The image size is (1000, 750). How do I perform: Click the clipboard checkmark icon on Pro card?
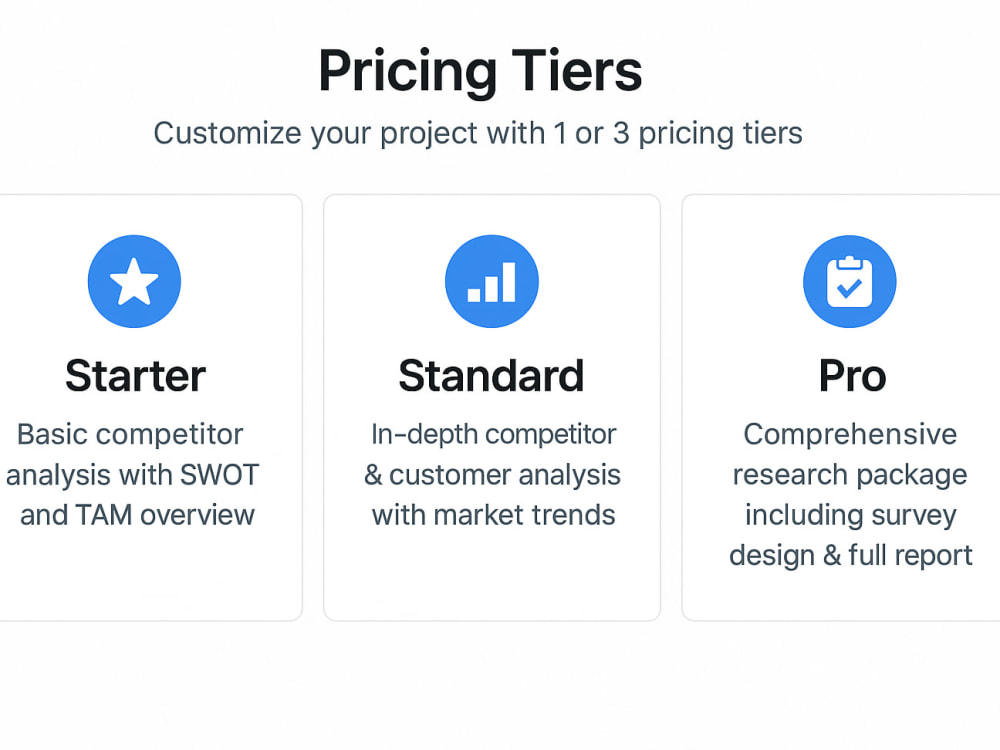tap(849, 281)
